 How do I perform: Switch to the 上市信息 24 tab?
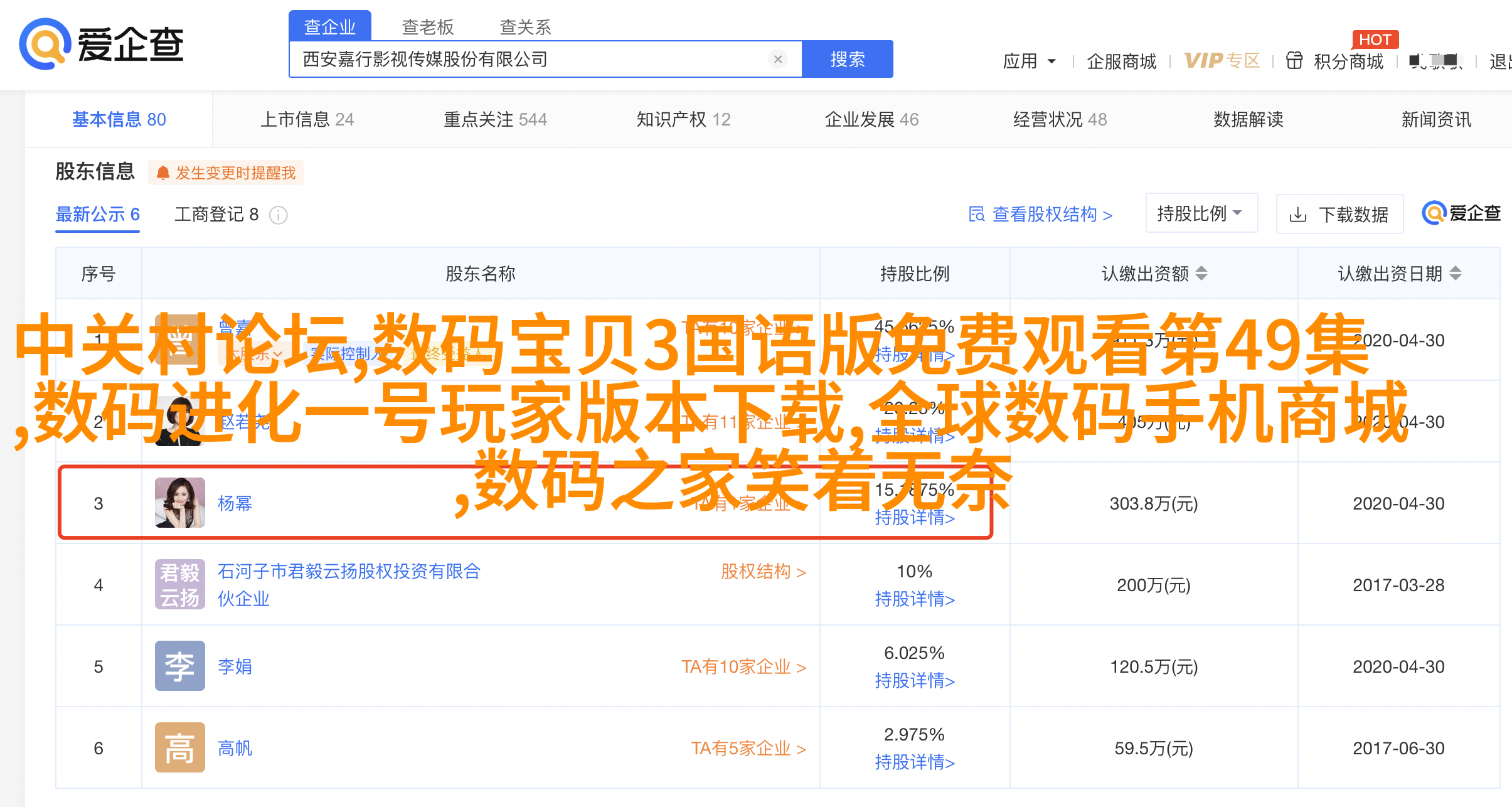pyautogui.click(x=307, y=119)
